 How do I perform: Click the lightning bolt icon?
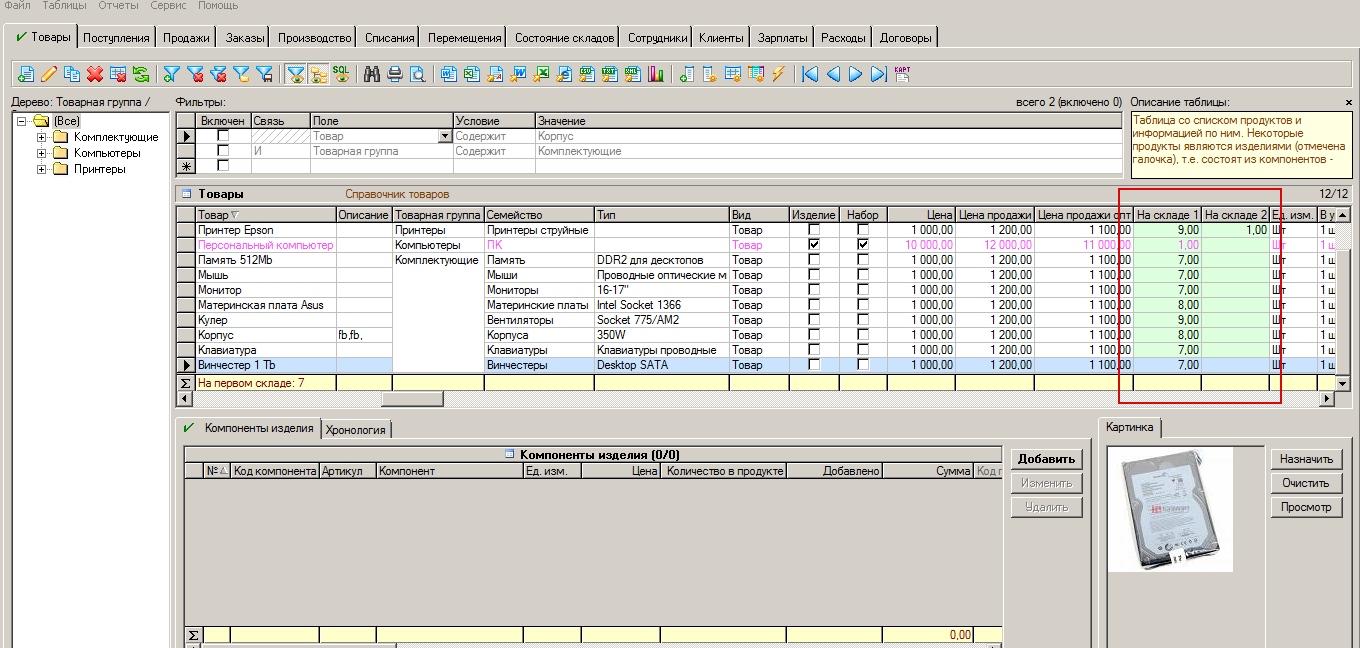coord(778,74)
